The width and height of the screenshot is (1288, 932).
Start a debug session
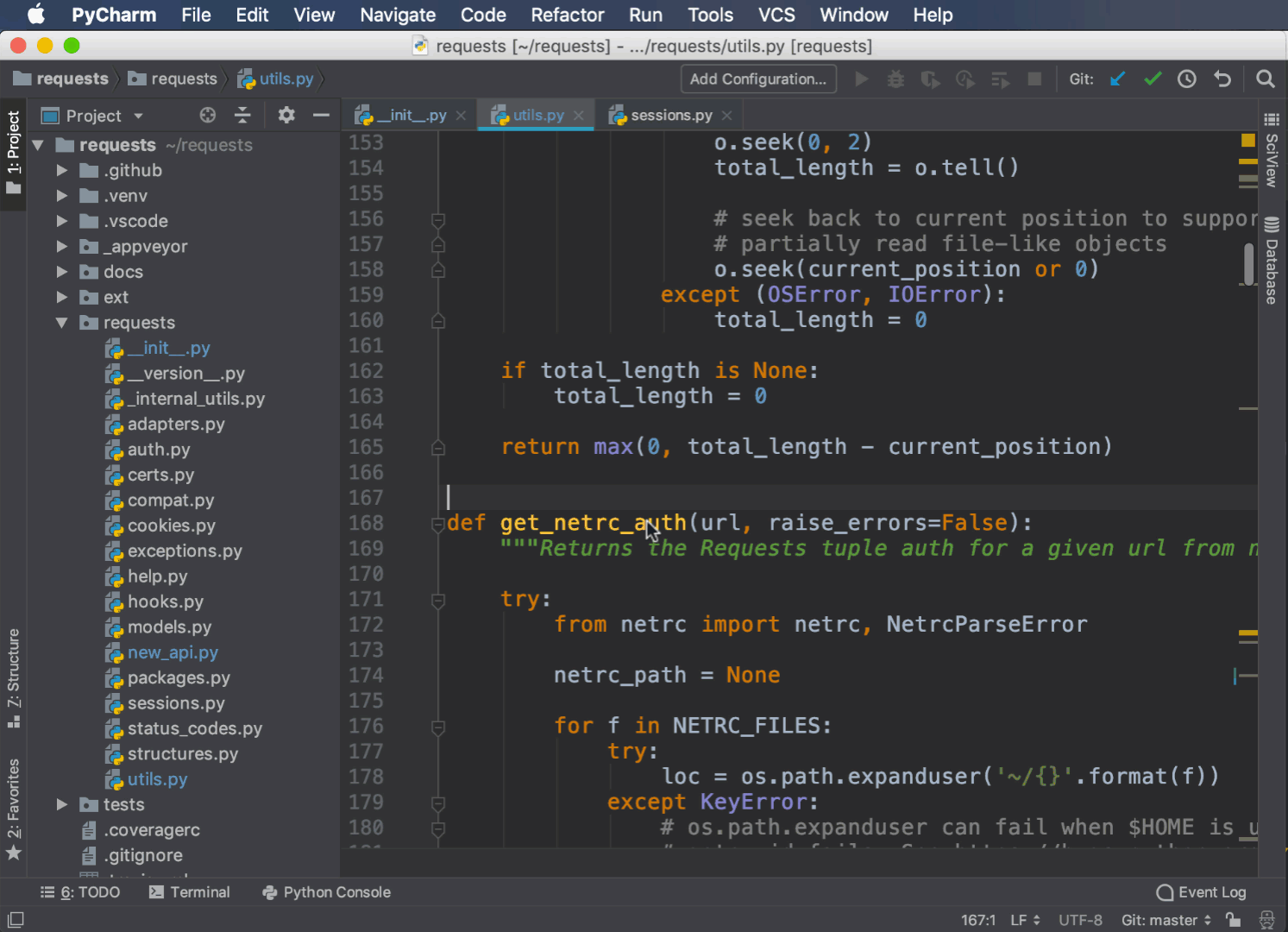[x=895, y=79]
